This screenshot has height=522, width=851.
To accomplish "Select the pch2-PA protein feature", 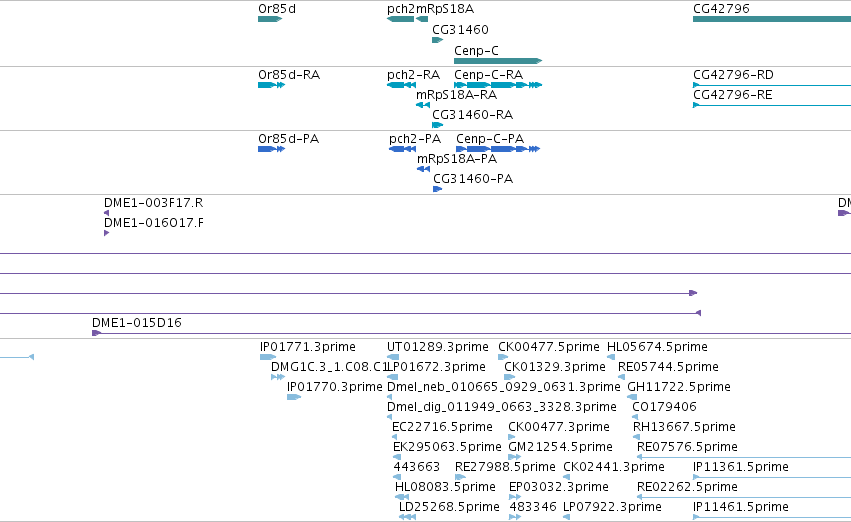I will (403, 149).
